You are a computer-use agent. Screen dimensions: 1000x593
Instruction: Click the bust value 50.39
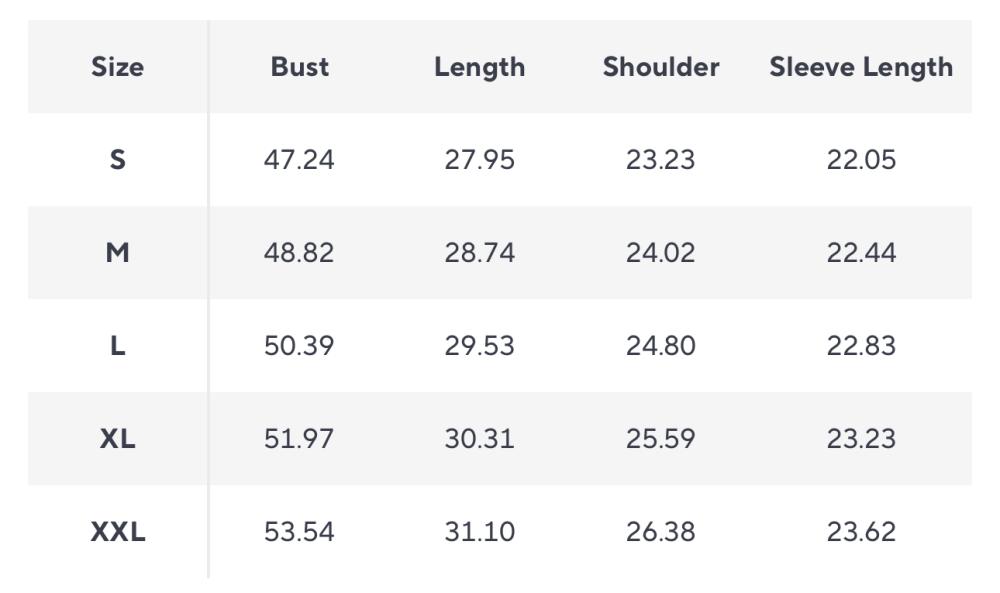300,346
